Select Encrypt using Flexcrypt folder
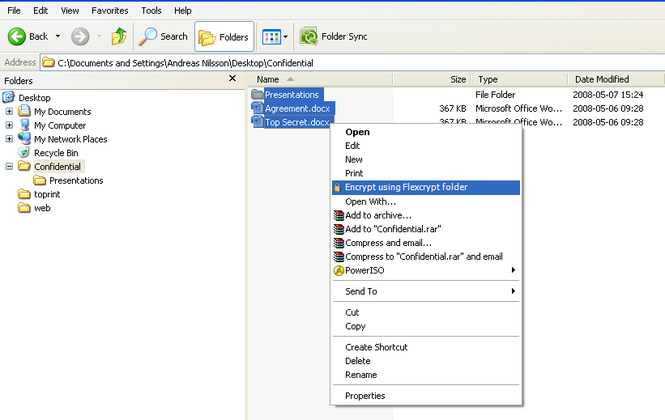The image size is (665, 420). (406, 187)
